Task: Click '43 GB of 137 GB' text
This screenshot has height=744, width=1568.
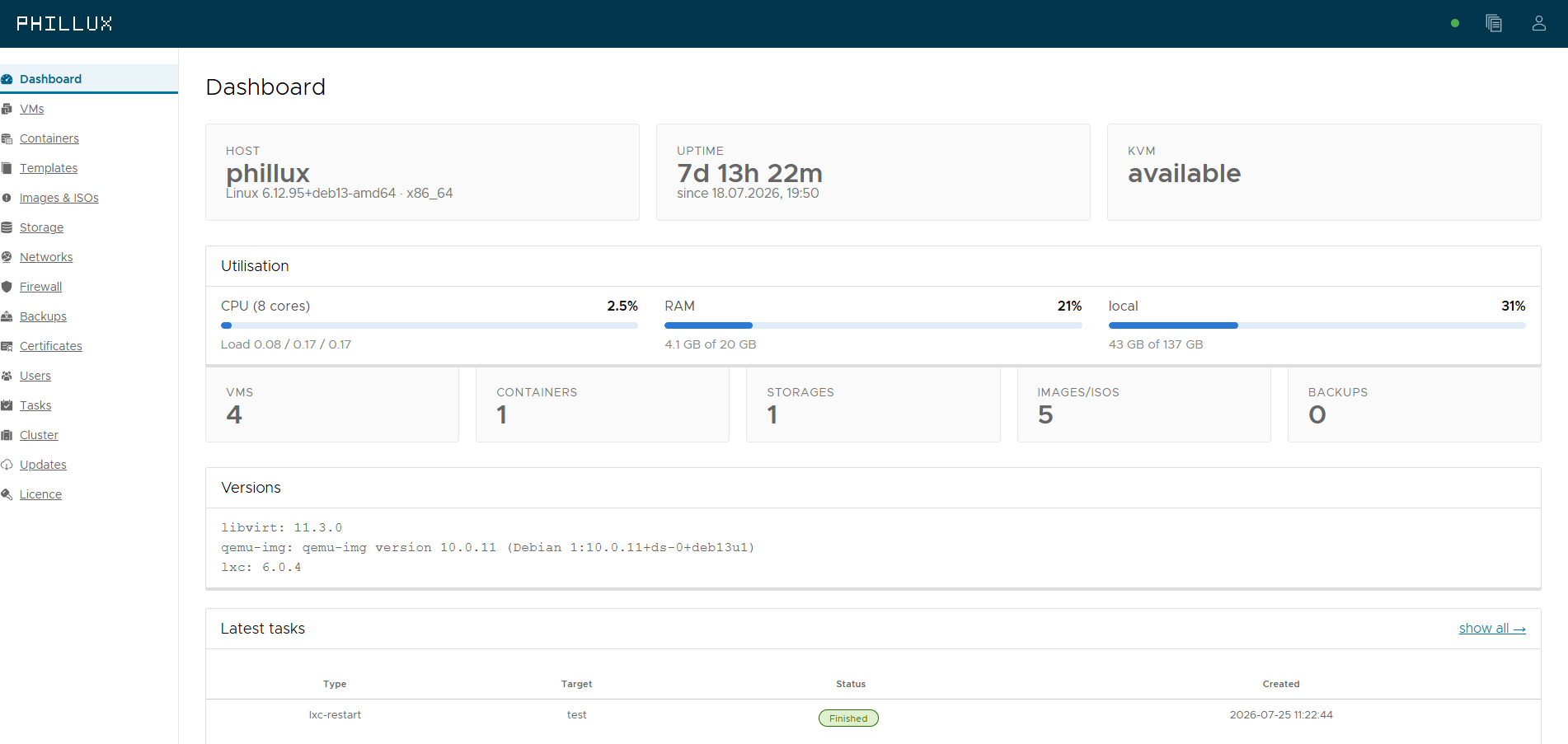Action: pos(1156,344)
